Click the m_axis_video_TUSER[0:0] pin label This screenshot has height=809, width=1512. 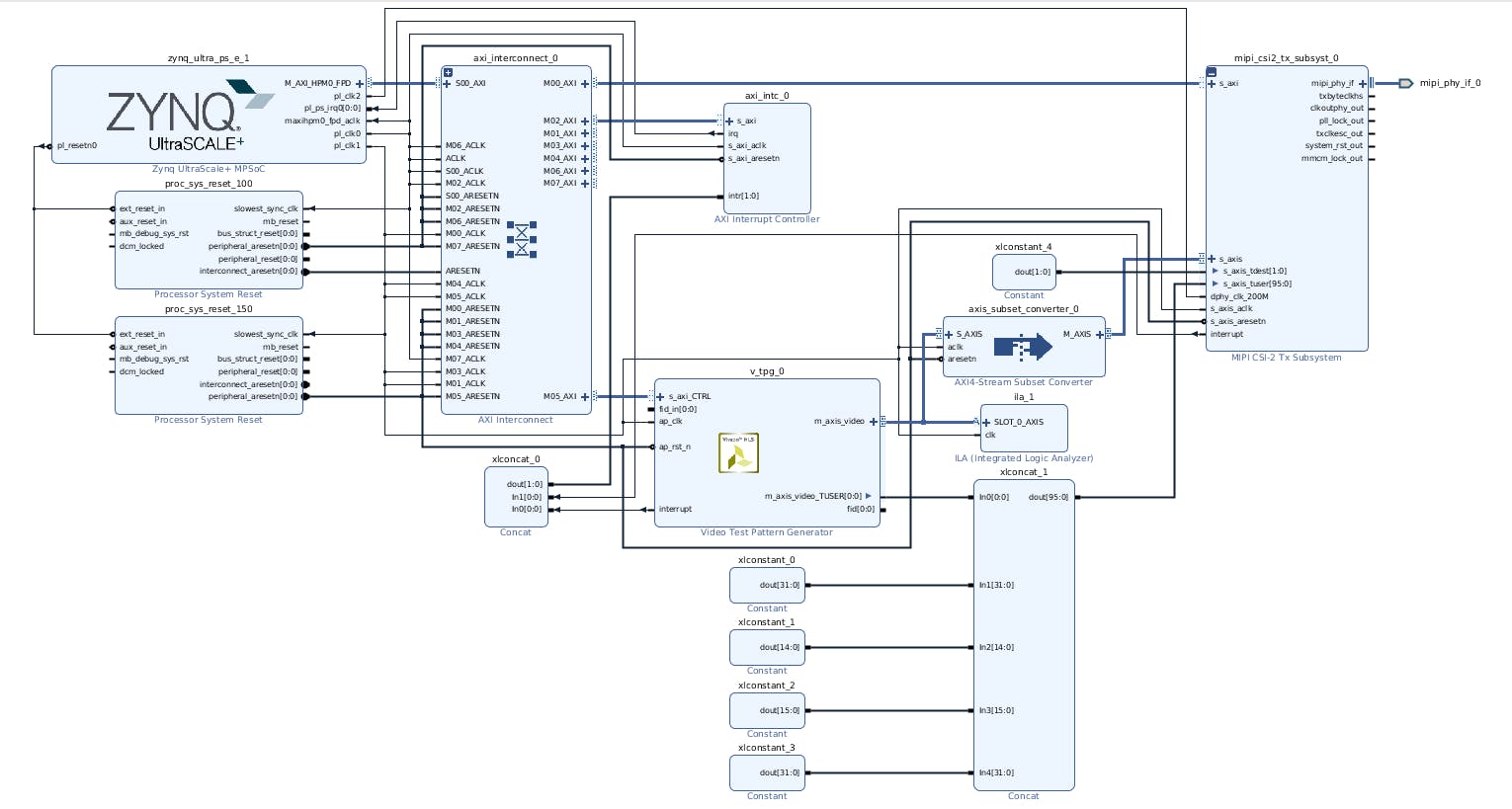[813, 497]
